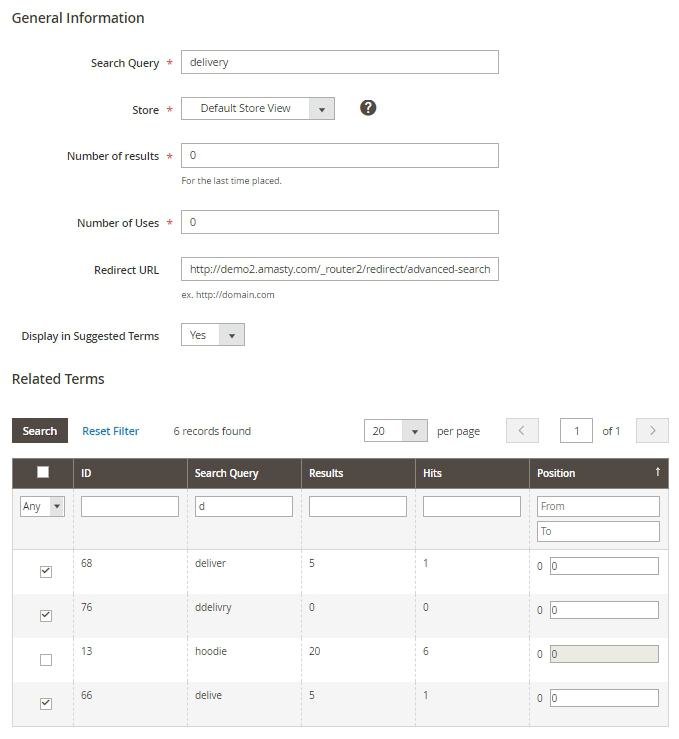679x739 pixels.
Task: Expand Display in Suggested Terms dropdown
Action: [x=213, y=335]
